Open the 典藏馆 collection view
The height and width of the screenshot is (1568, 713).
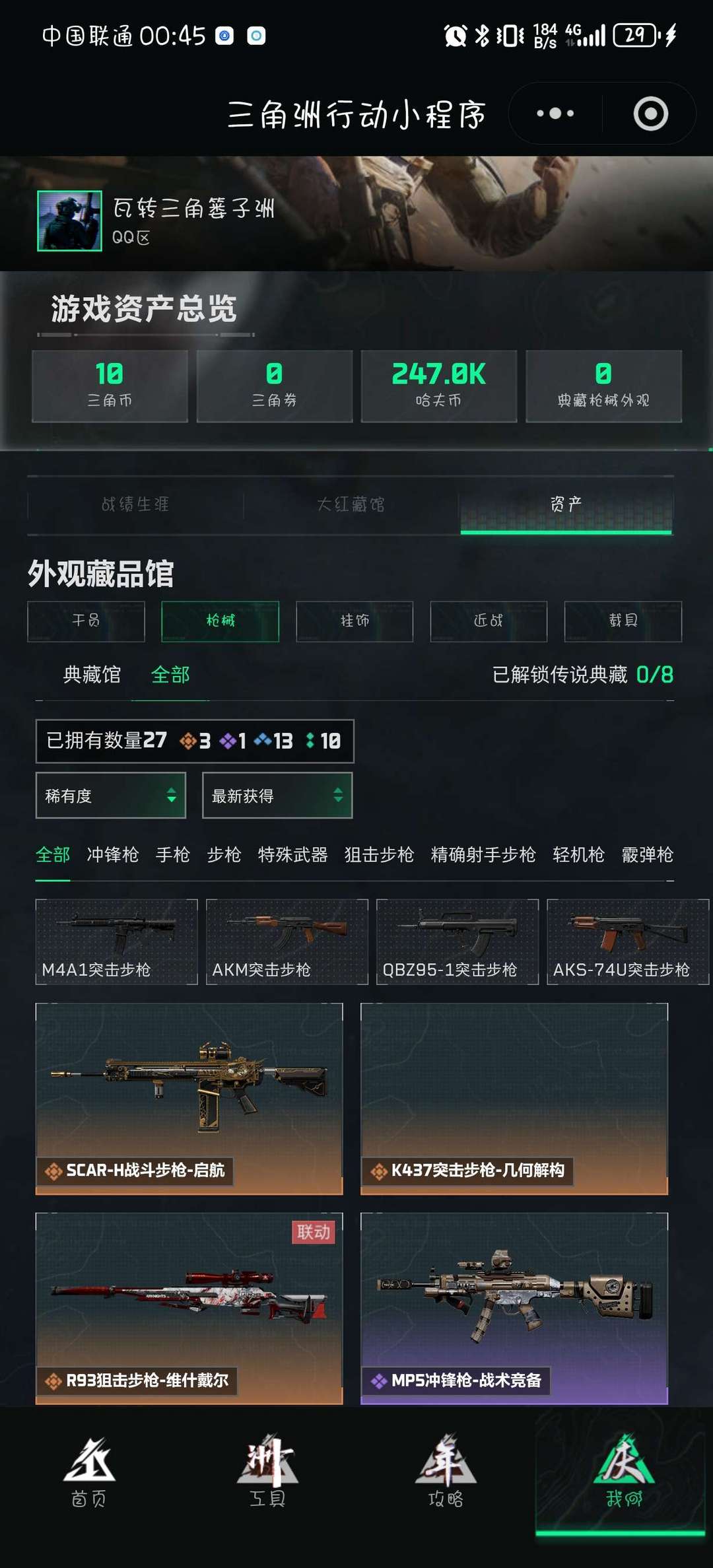(92, 675)
